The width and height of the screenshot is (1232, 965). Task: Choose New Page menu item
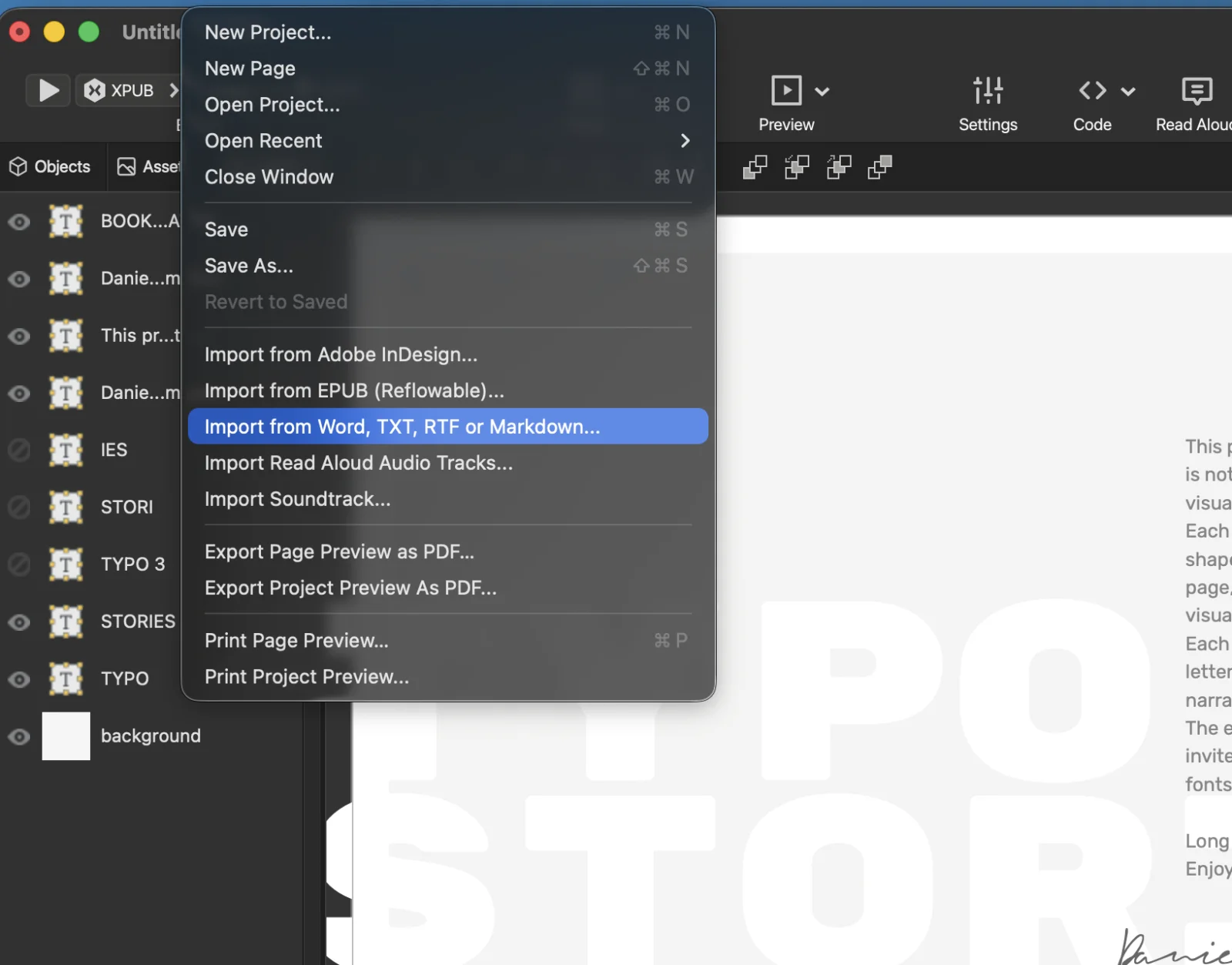tap(447, 69)
